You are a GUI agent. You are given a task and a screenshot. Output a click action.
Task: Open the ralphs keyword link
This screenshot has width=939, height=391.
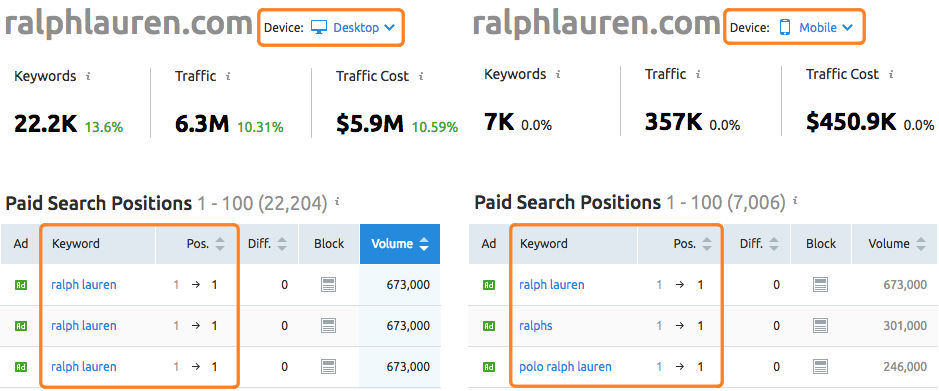coord(536,326)
